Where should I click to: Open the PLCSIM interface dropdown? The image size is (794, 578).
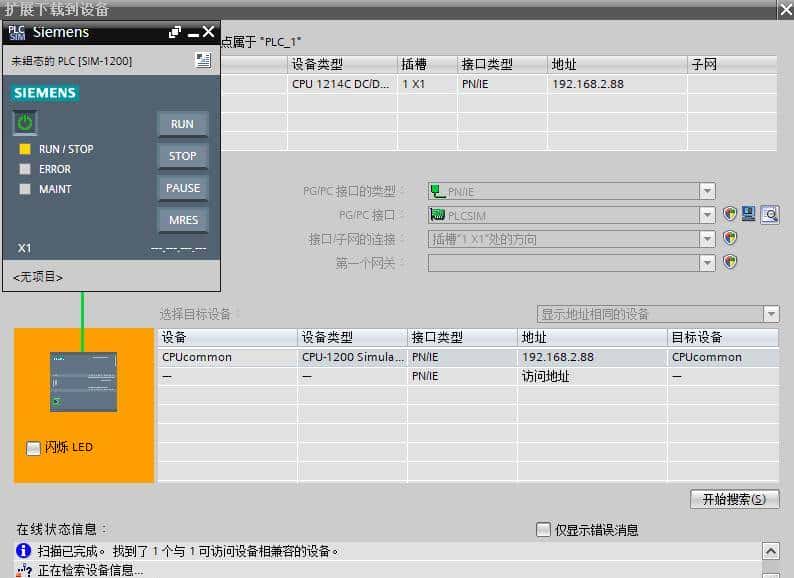click(x=707, y=215)
